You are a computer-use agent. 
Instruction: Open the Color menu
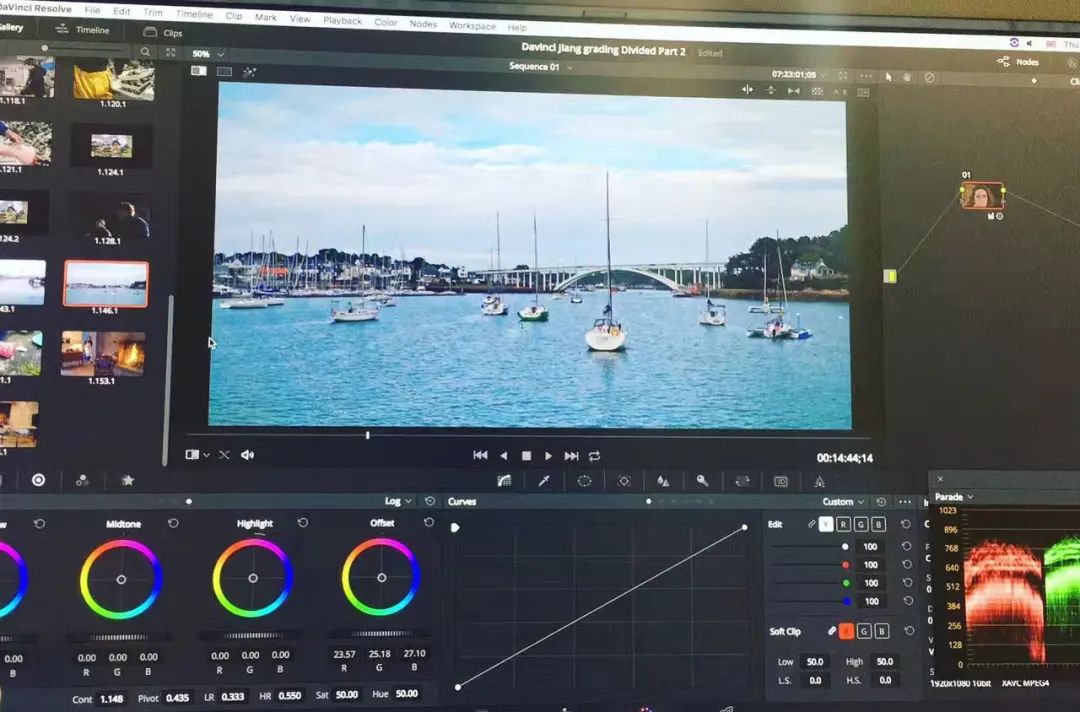click(385, 22)
